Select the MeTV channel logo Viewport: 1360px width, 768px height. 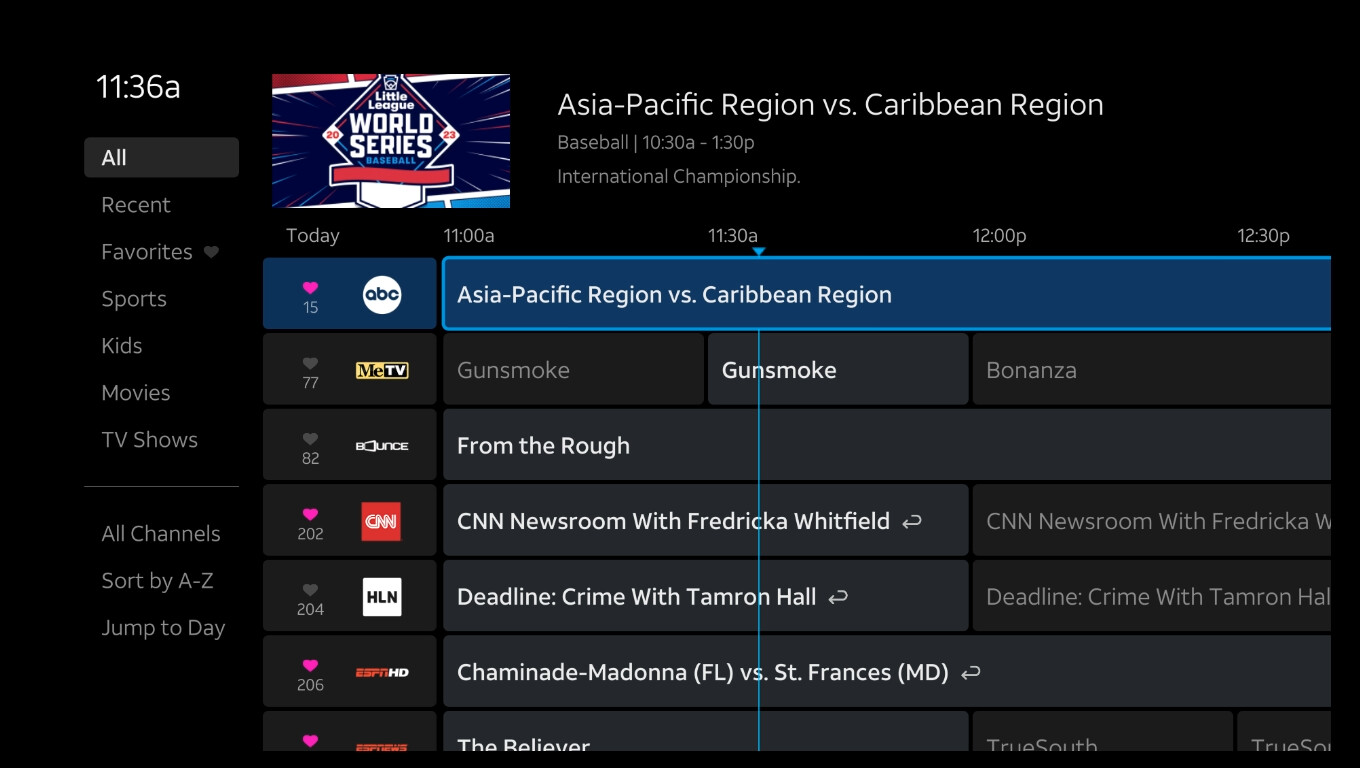click(381, 371)
